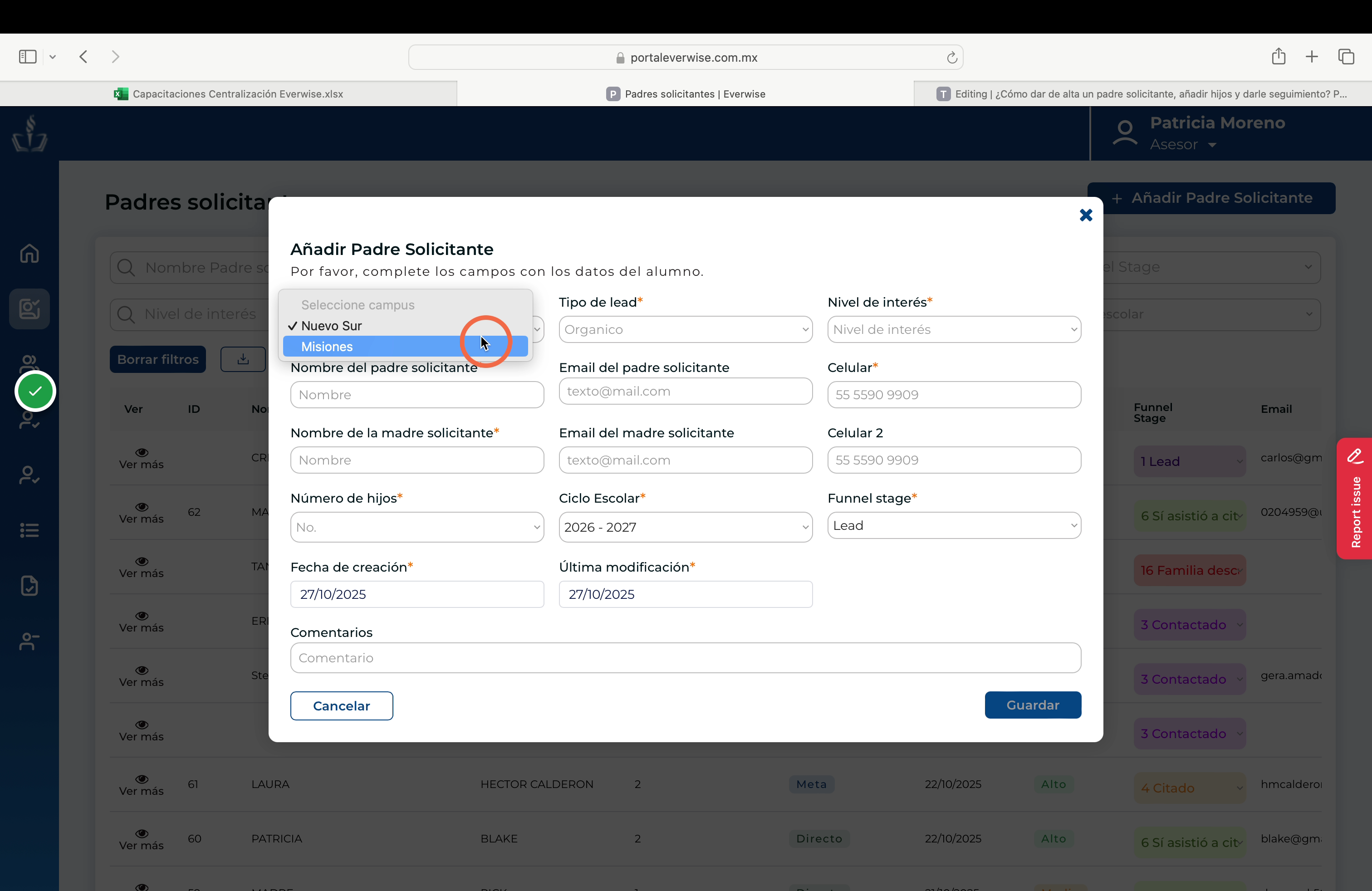Click the browser forward arrow
The height and width of the screenshot is (891, 1372).
tap(115, 56)
